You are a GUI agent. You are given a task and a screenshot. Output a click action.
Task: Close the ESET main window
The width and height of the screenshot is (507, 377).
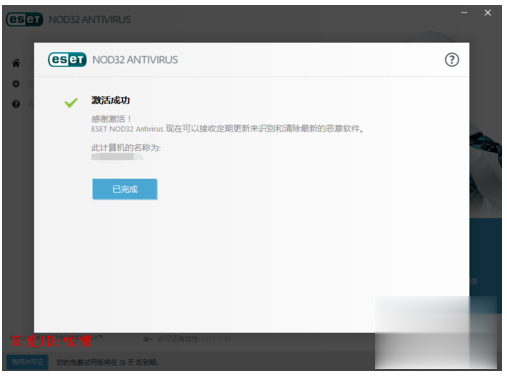[488, 13]
